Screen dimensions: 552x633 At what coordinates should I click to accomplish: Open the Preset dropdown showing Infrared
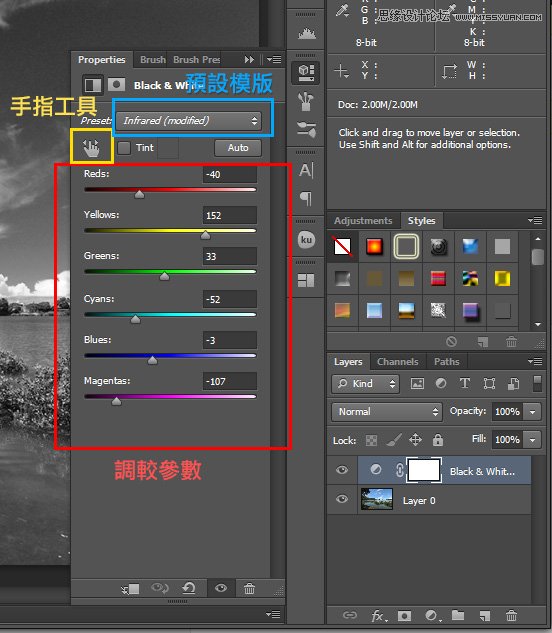coord(189,121)
